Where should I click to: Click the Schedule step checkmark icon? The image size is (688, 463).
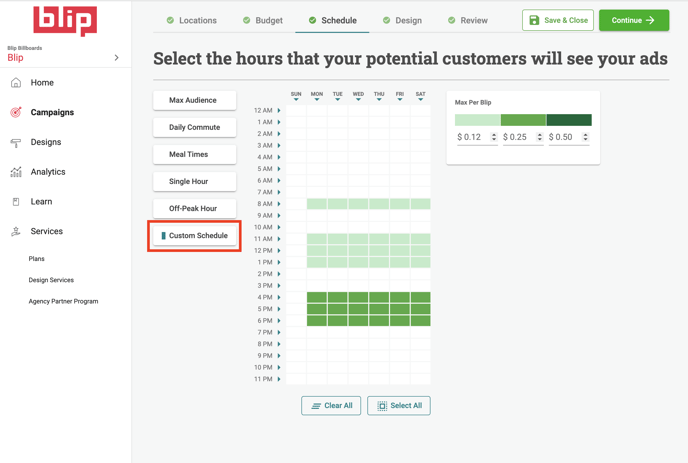tap(312, 20)
